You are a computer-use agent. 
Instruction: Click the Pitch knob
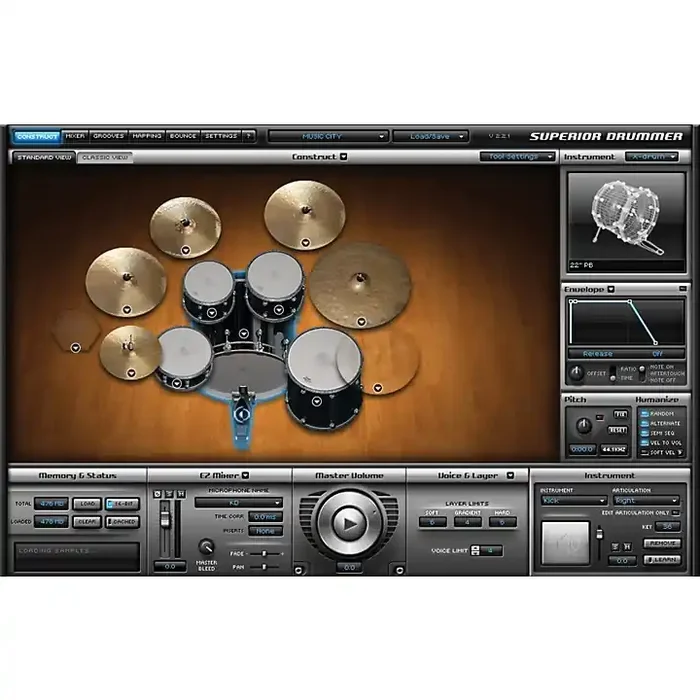583,425
